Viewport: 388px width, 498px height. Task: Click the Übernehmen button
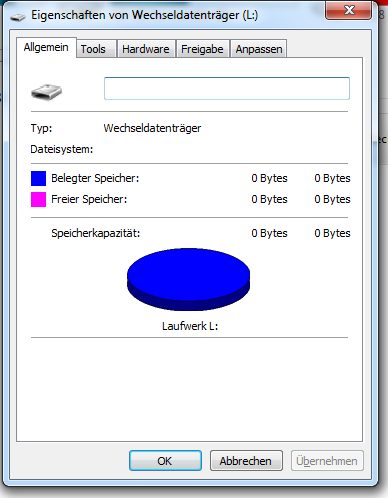point(327,461)
